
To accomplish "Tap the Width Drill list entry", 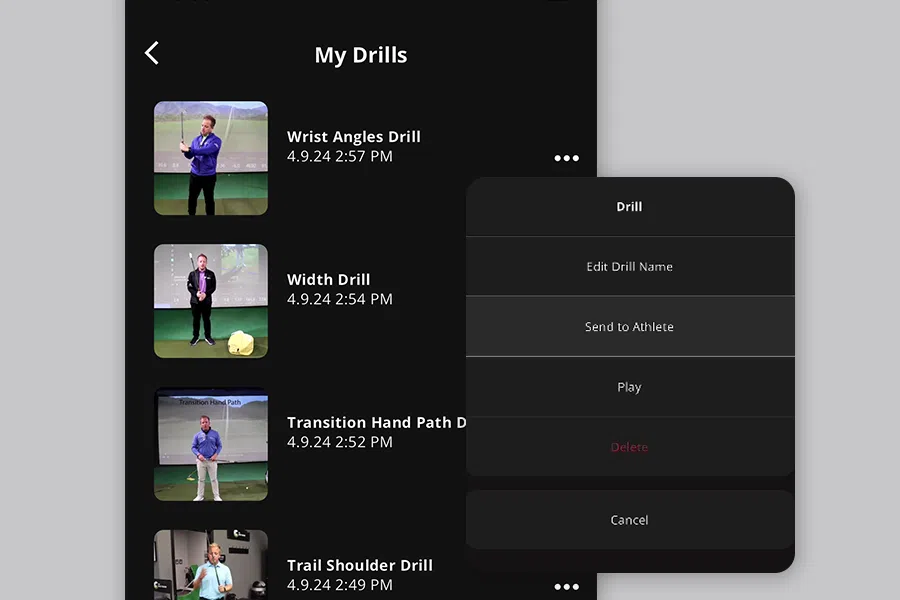I will click(340, 289).
